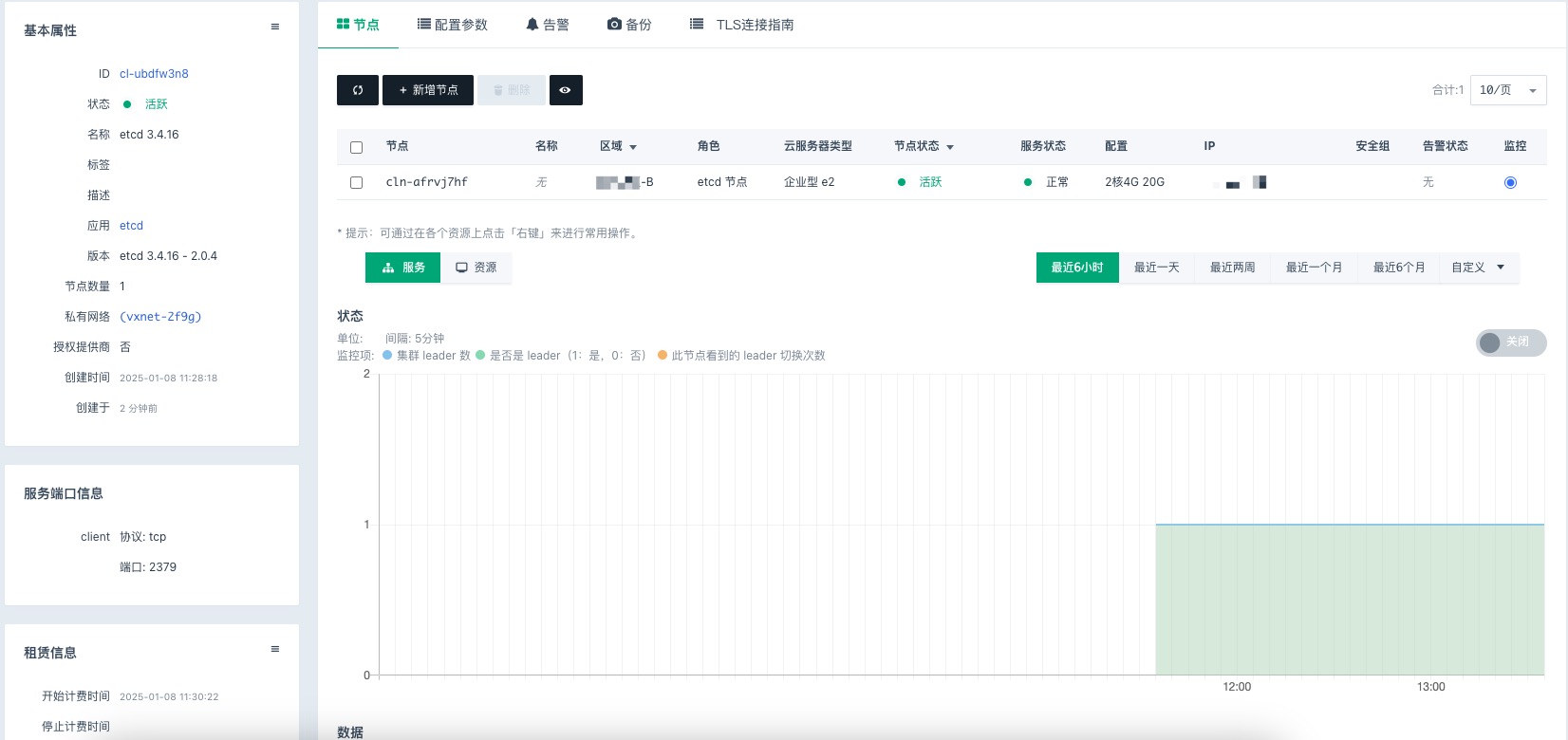Toggle the leader 切换次数 orange legend dot

click(x=663, y=356)
